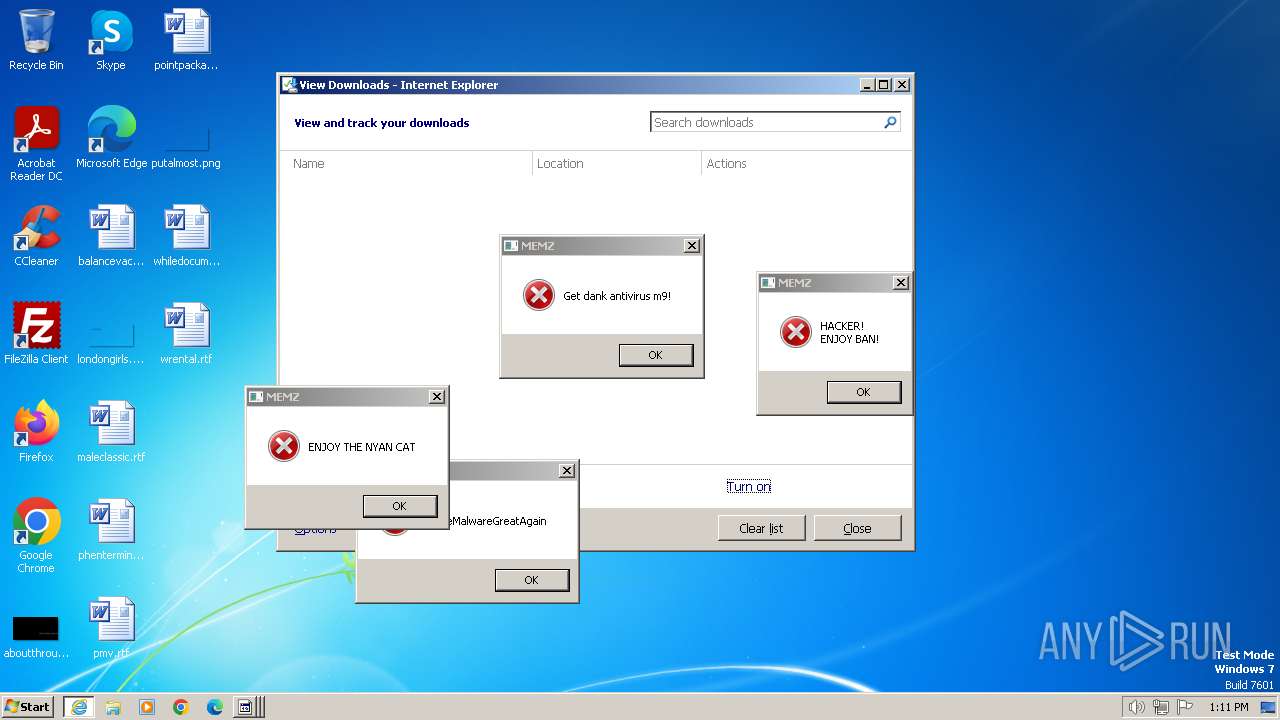The height and width of the screenshot is (720, 1280).
Task: Launch Google Chrome desktop shortcut
Action: 36,536
